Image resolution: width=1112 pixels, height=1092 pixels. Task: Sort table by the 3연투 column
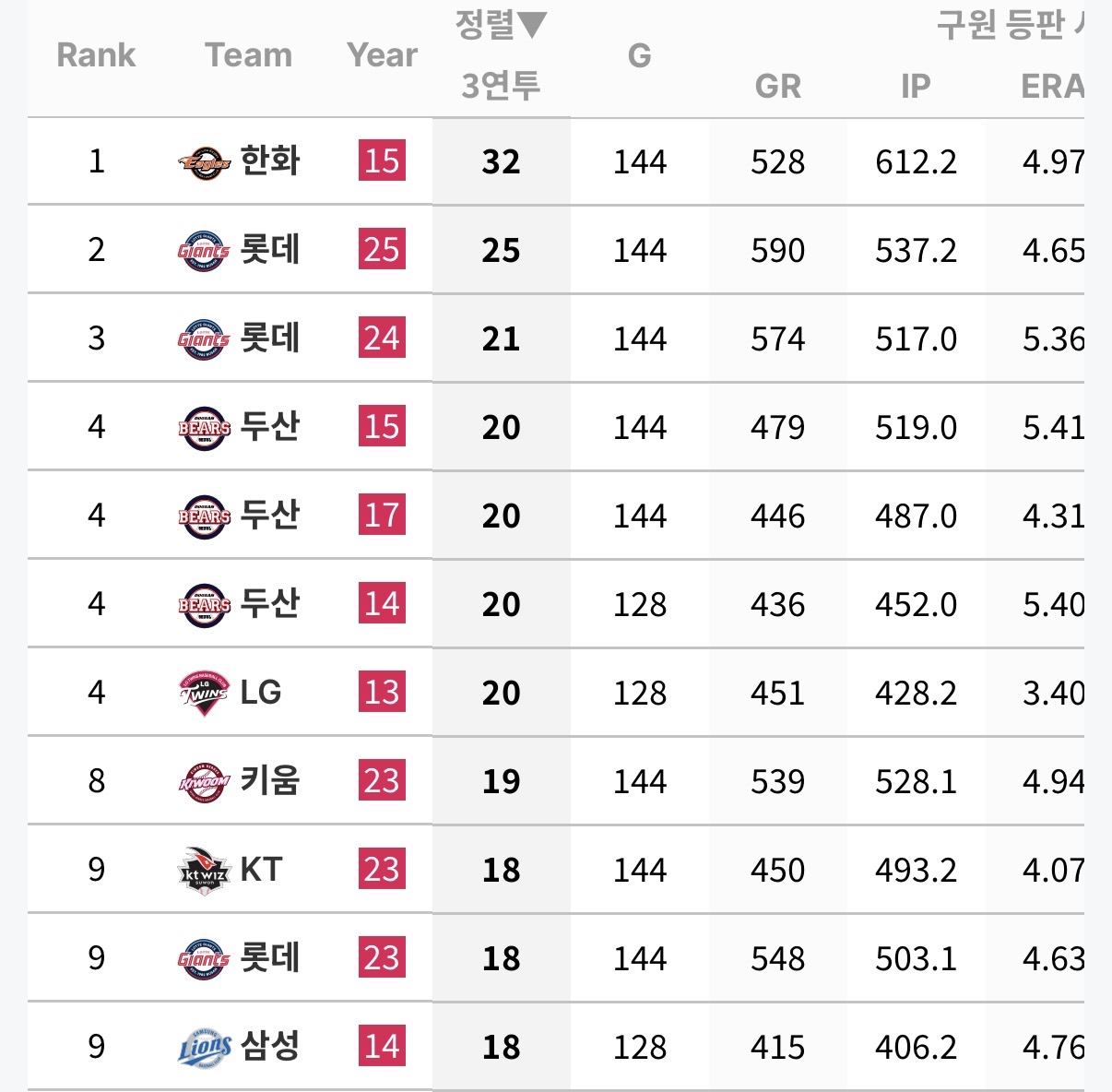(501, 86)
